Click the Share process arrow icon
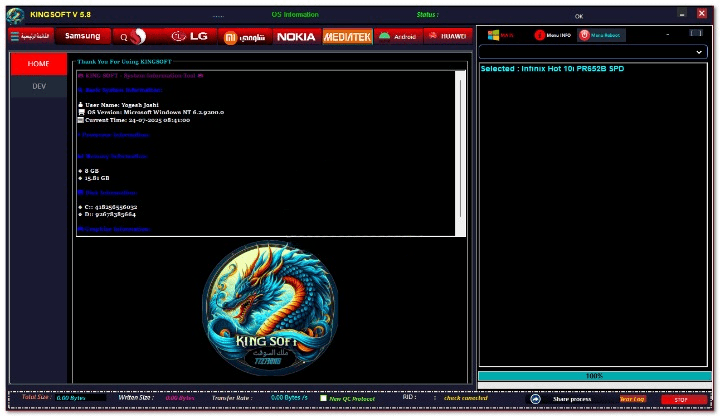The image size is (720, 416). pos(535,399)
